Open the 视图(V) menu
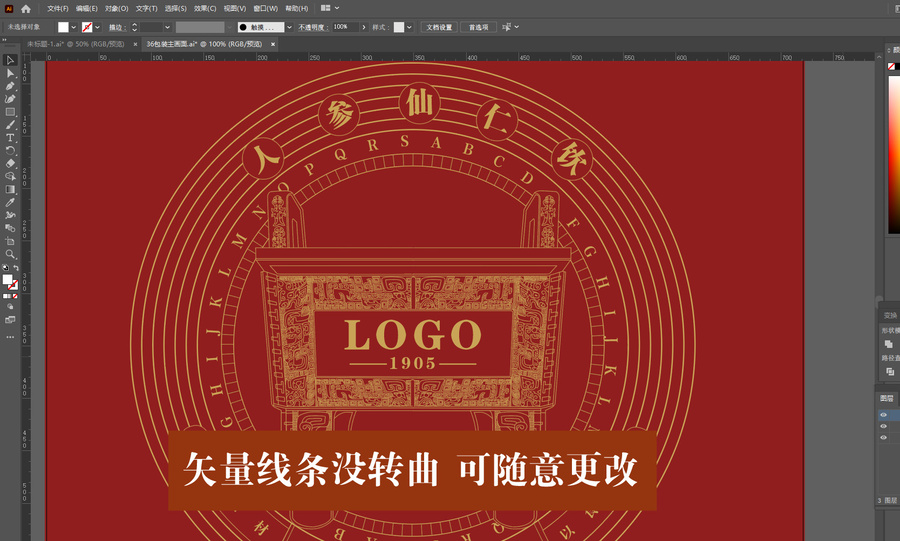 pos(235,9)
